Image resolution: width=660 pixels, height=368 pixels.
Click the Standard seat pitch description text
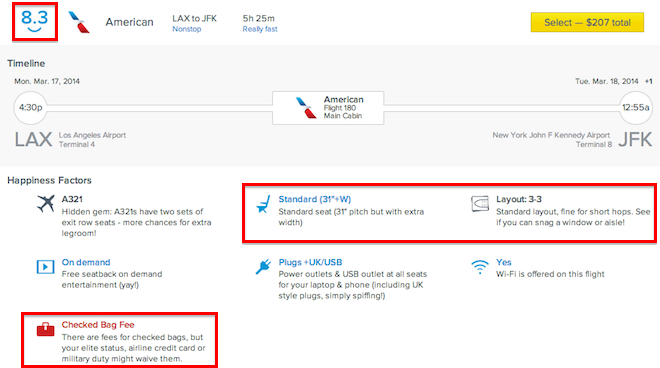tap(351, 217)
